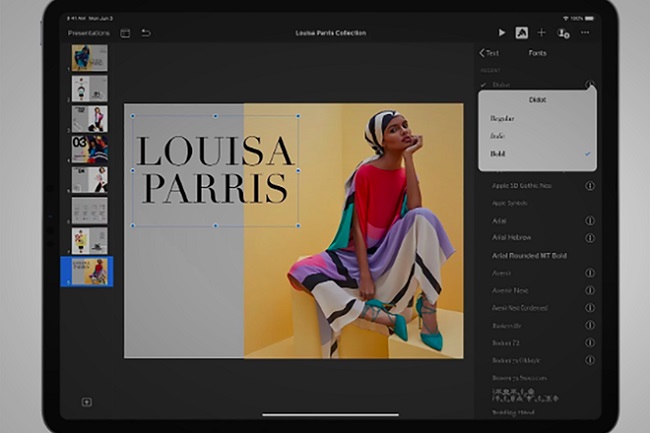Play the slideshow with the Play icon
This screenshot has height=433, width=650.
(x=502, y=33)
